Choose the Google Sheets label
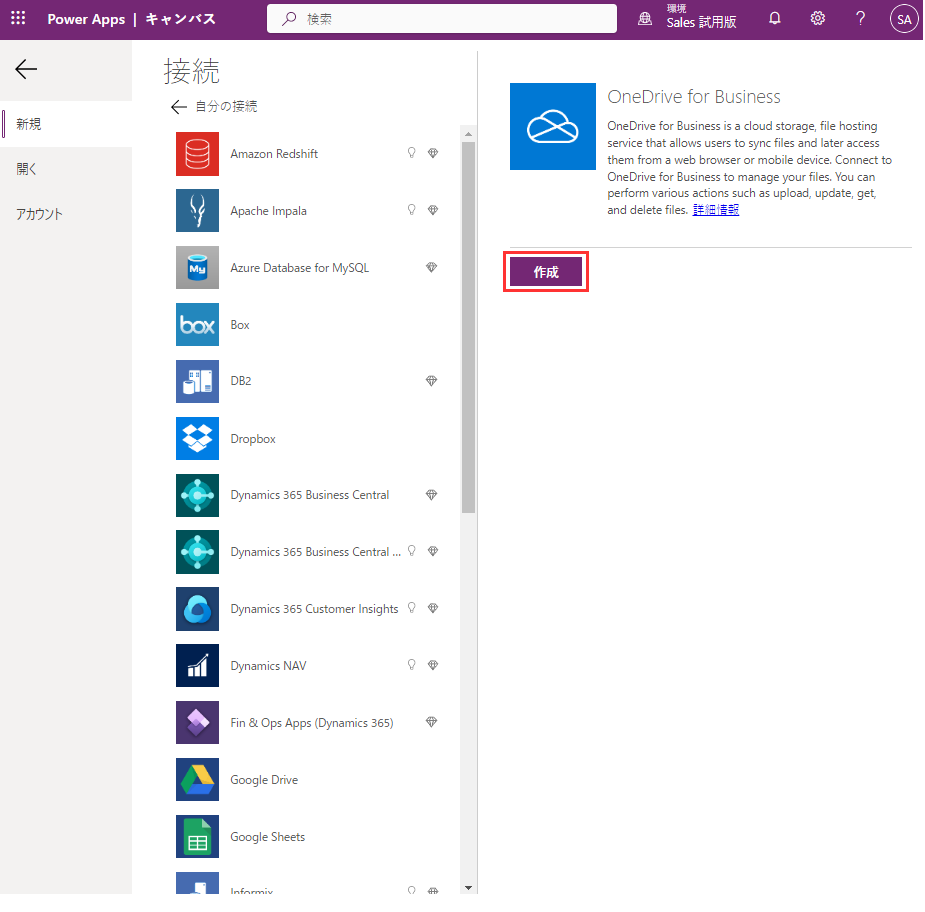This screenshot has height=912, width=925. point(268,837)
